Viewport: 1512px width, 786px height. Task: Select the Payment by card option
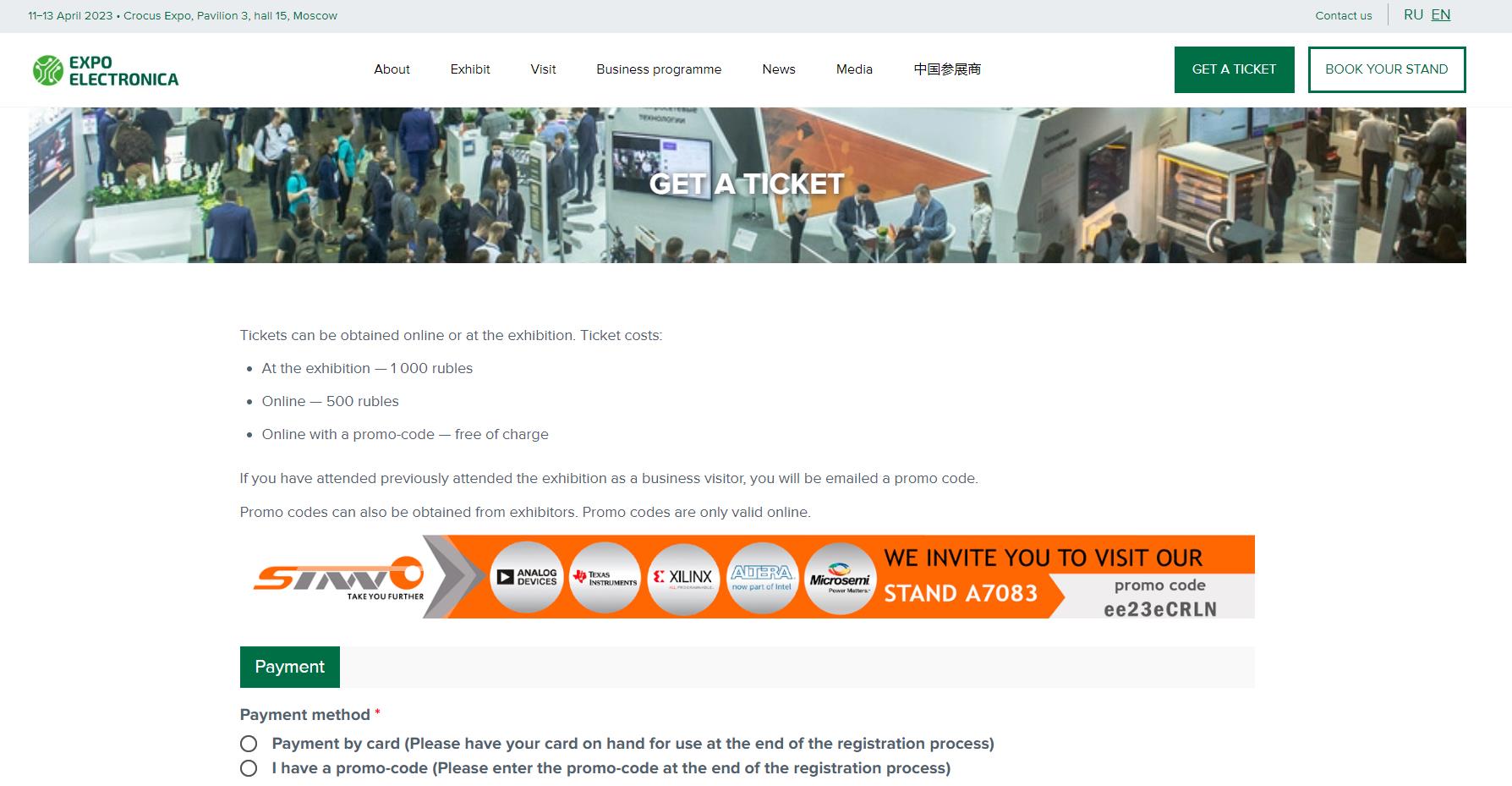coord(249,744)
